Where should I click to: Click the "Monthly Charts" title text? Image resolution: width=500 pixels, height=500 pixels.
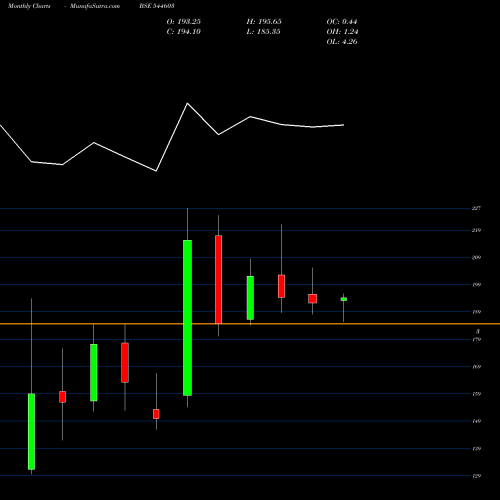tap(29, 6)
